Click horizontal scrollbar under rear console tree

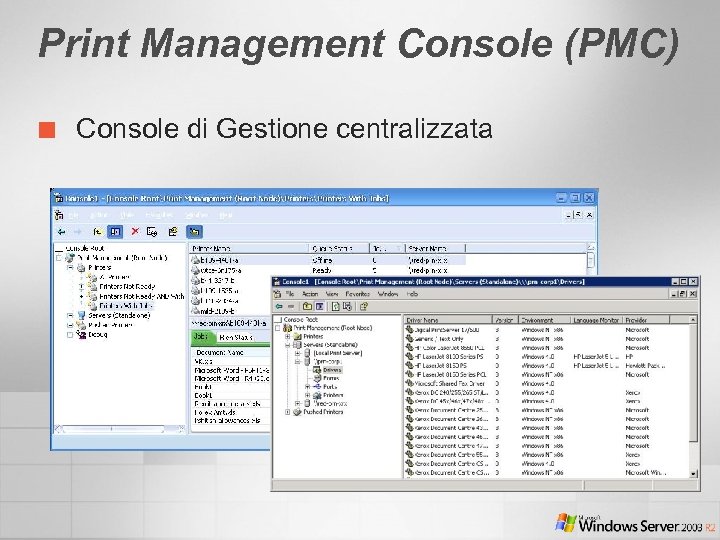coord(120,429)
